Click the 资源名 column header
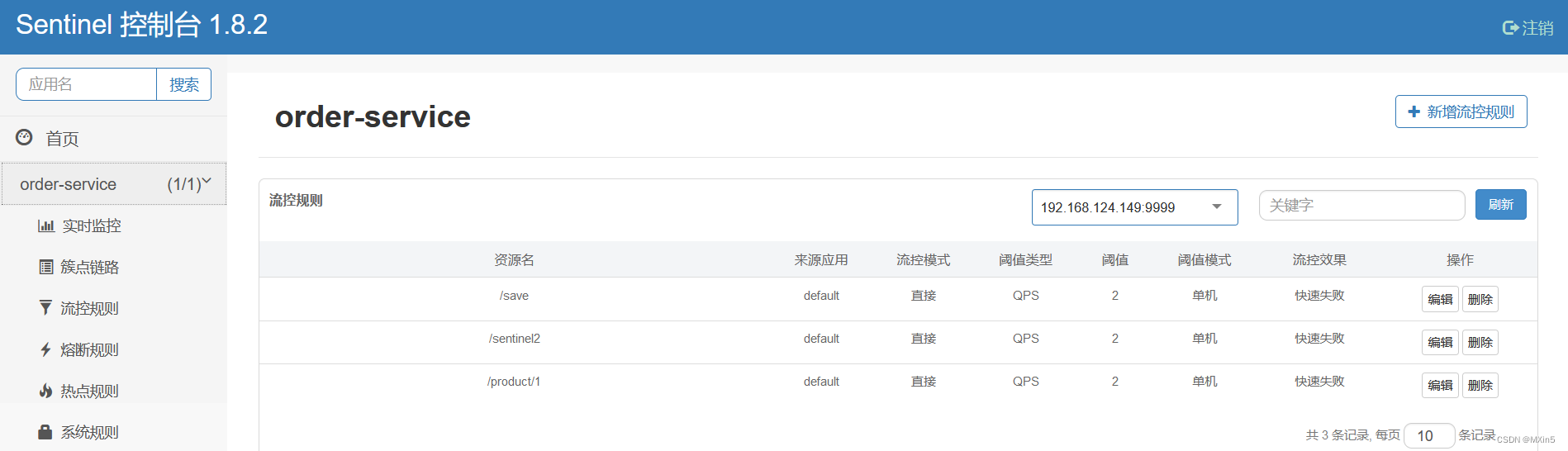 pos(514,259)
